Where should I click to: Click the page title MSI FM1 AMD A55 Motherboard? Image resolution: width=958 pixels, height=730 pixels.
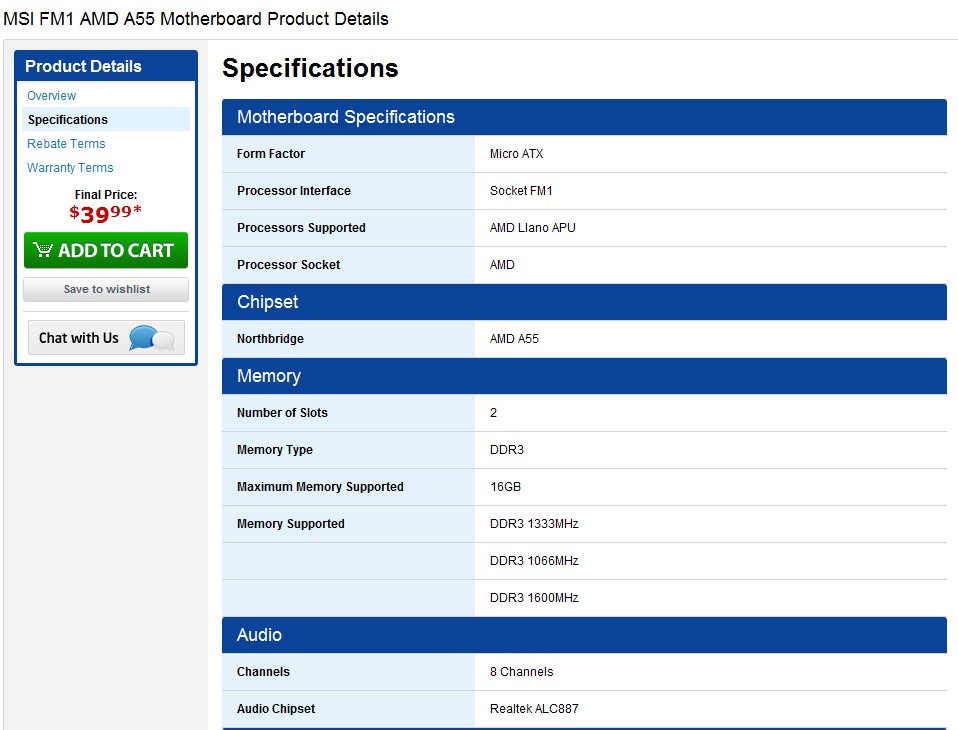[196, 18]
